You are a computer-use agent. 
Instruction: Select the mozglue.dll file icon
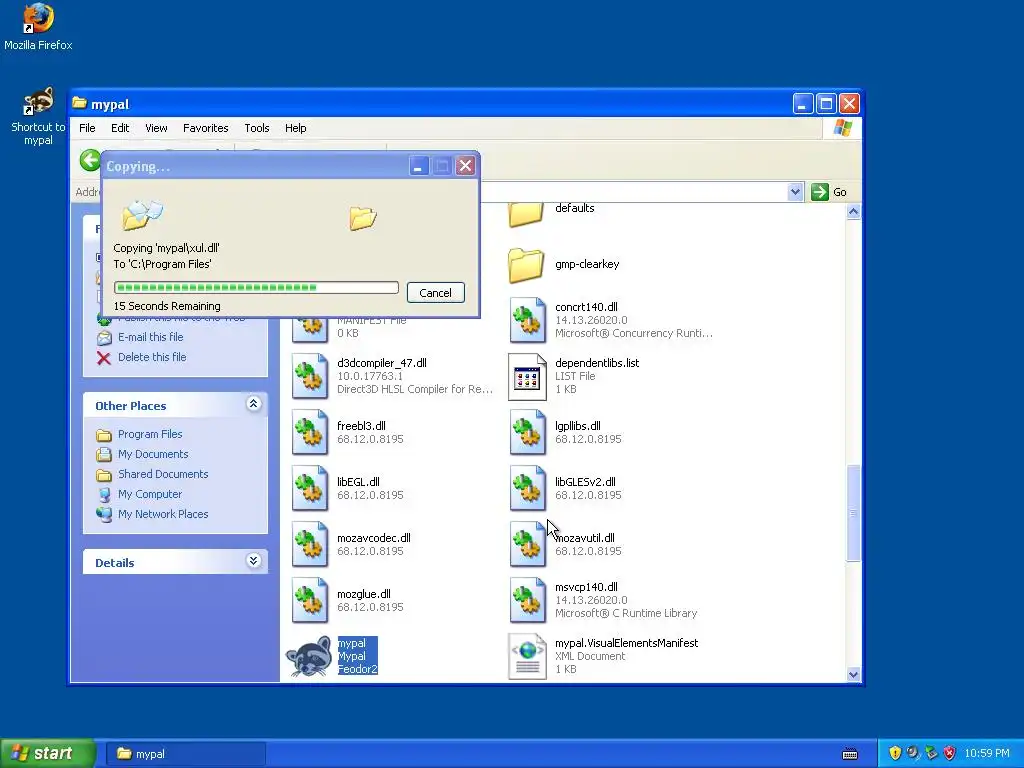pyautogui.click(x=310, y=601)
